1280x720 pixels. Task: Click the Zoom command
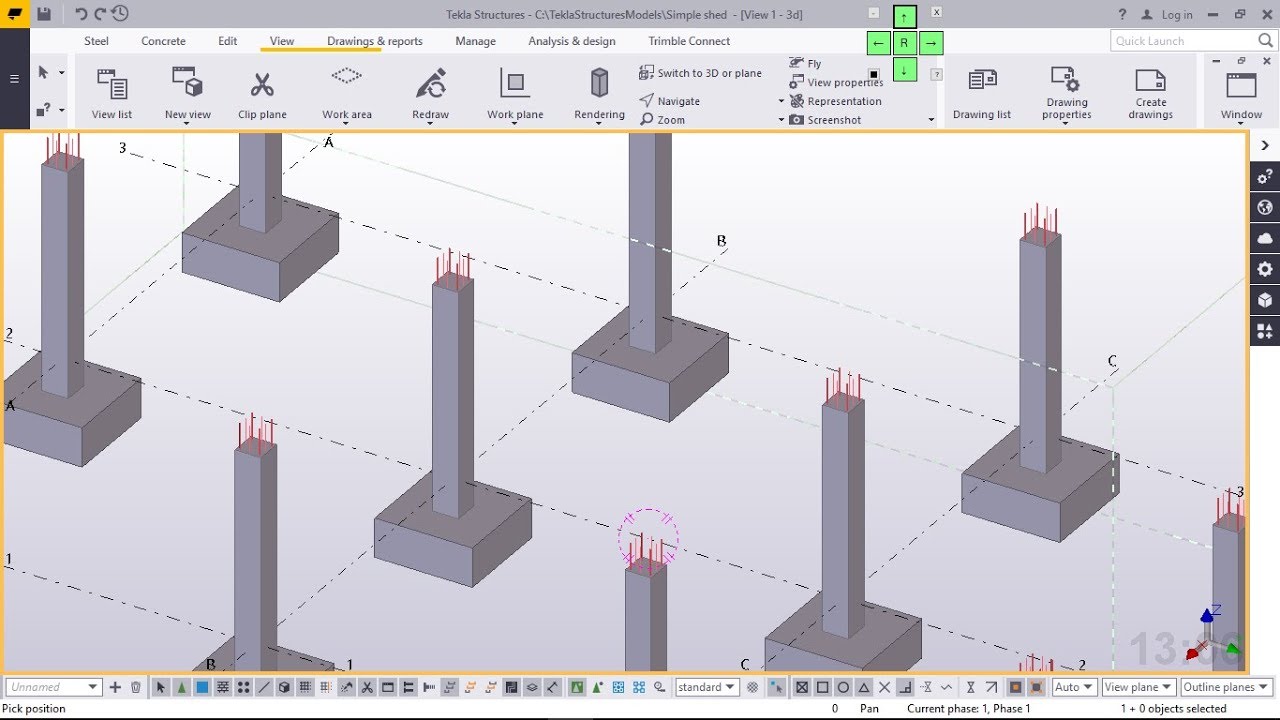(x=663, y=120)
